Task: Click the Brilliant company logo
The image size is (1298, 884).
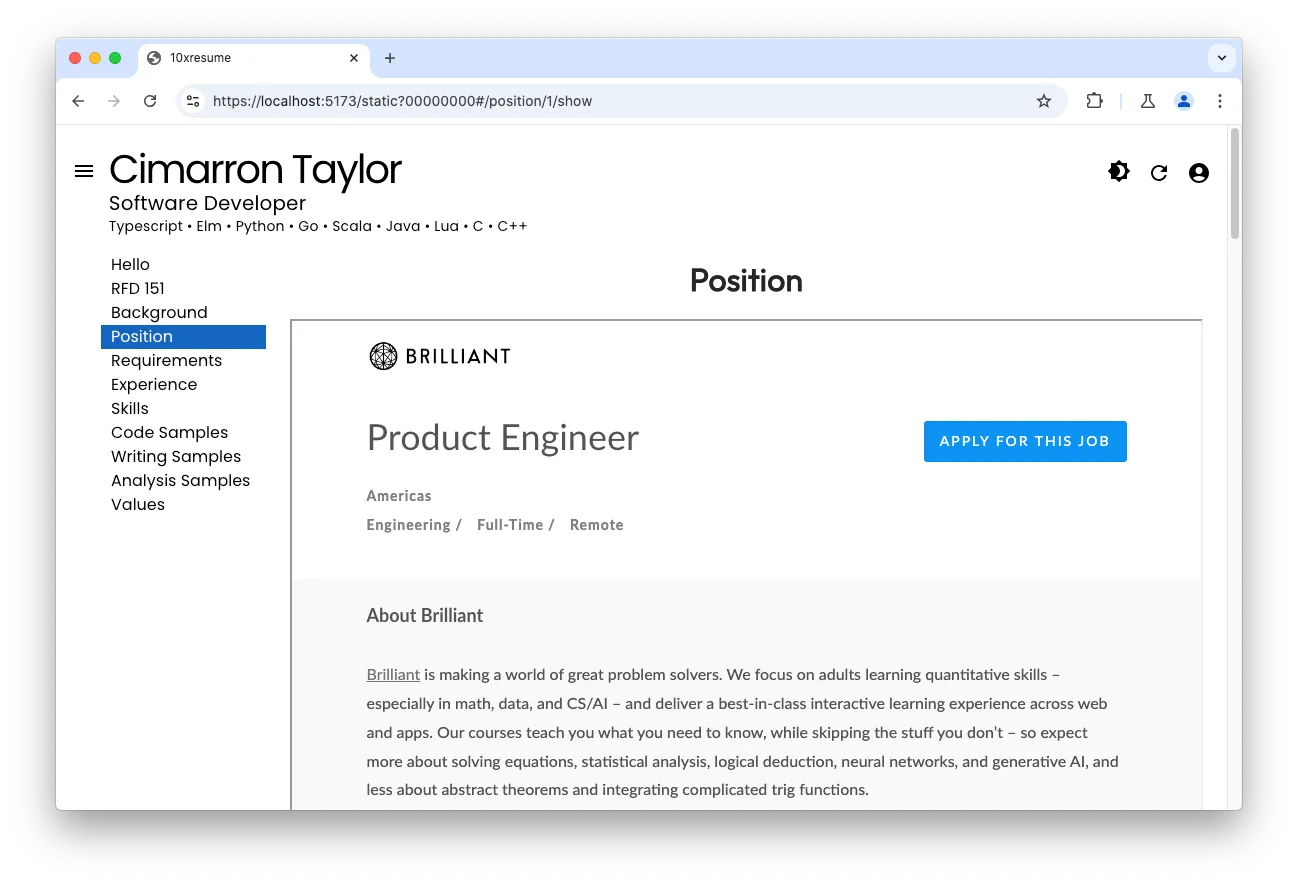Action: pos(439,356)
